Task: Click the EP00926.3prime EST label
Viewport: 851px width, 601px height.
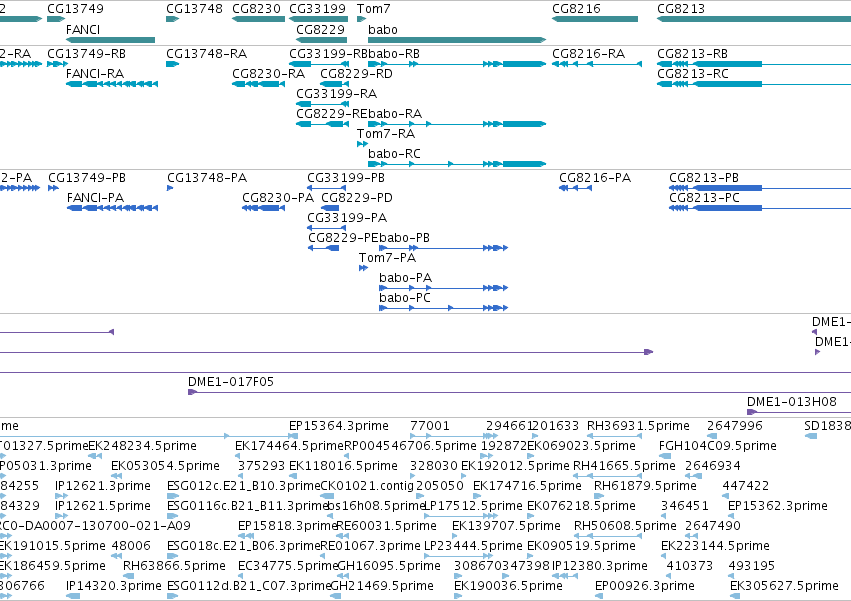Action: pos(645,586)
